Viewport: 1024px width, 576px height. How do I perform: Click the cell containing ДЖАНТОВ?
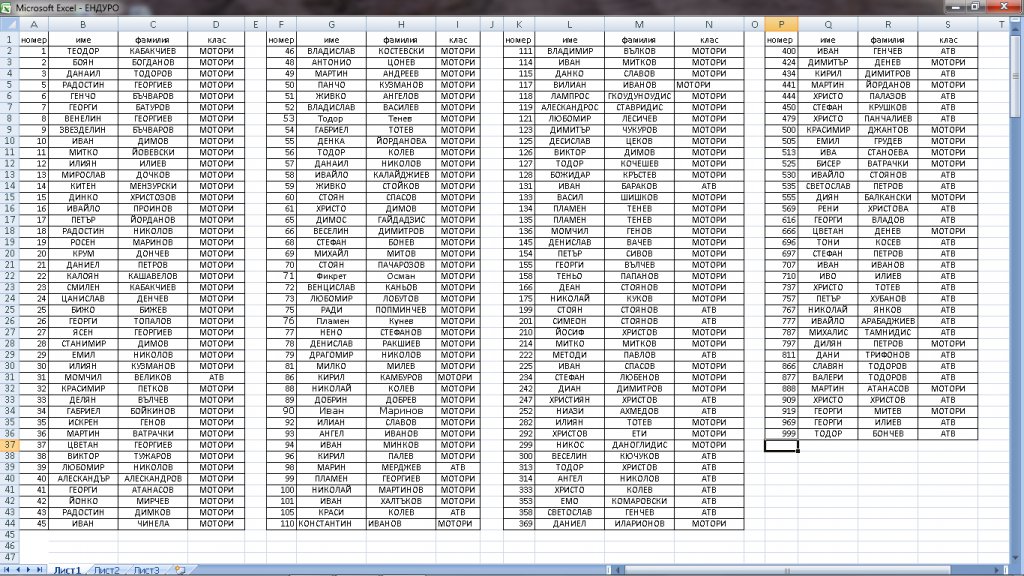[888, 130]
